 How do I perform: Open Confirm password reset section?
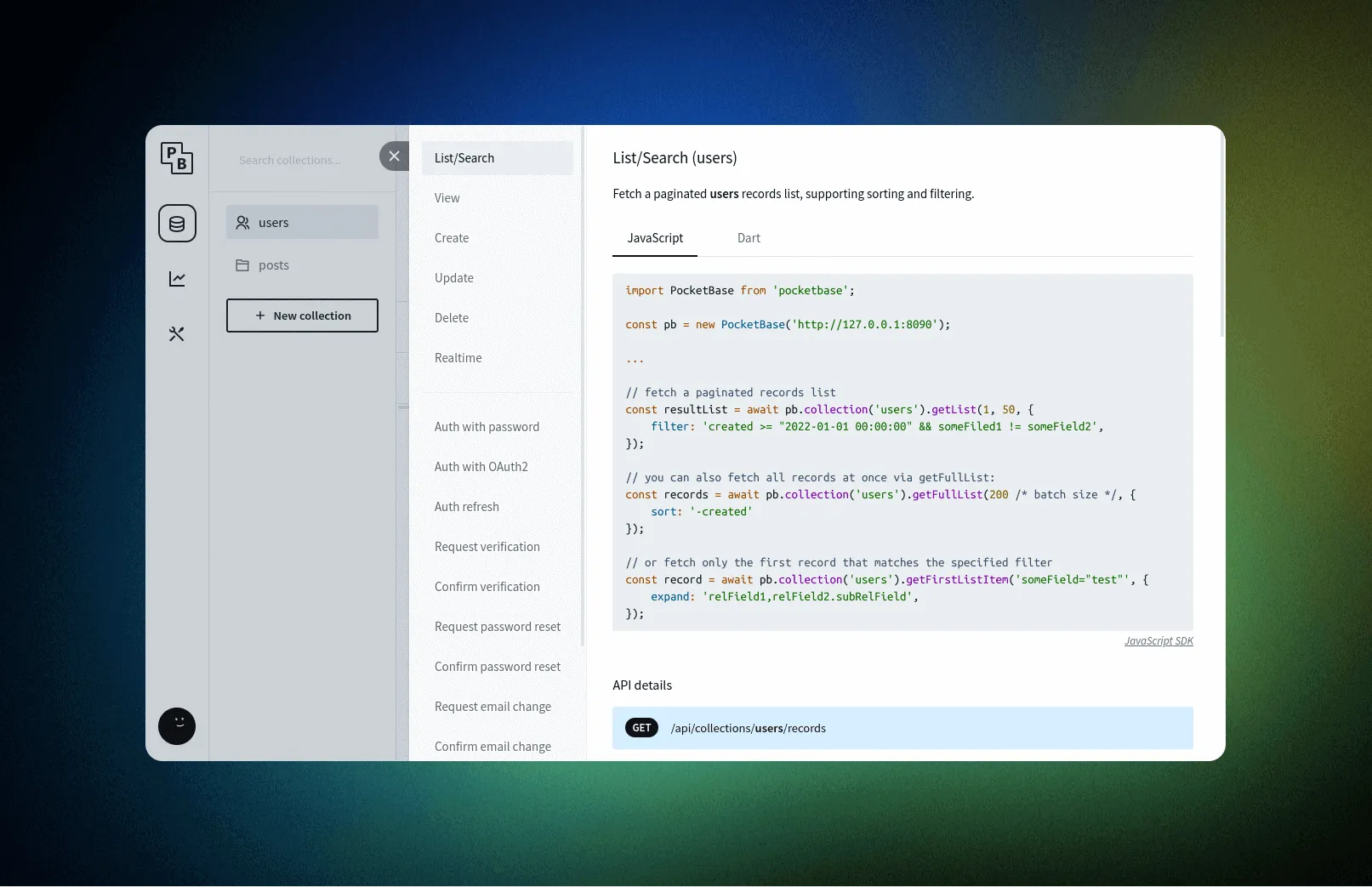[498, 667]
